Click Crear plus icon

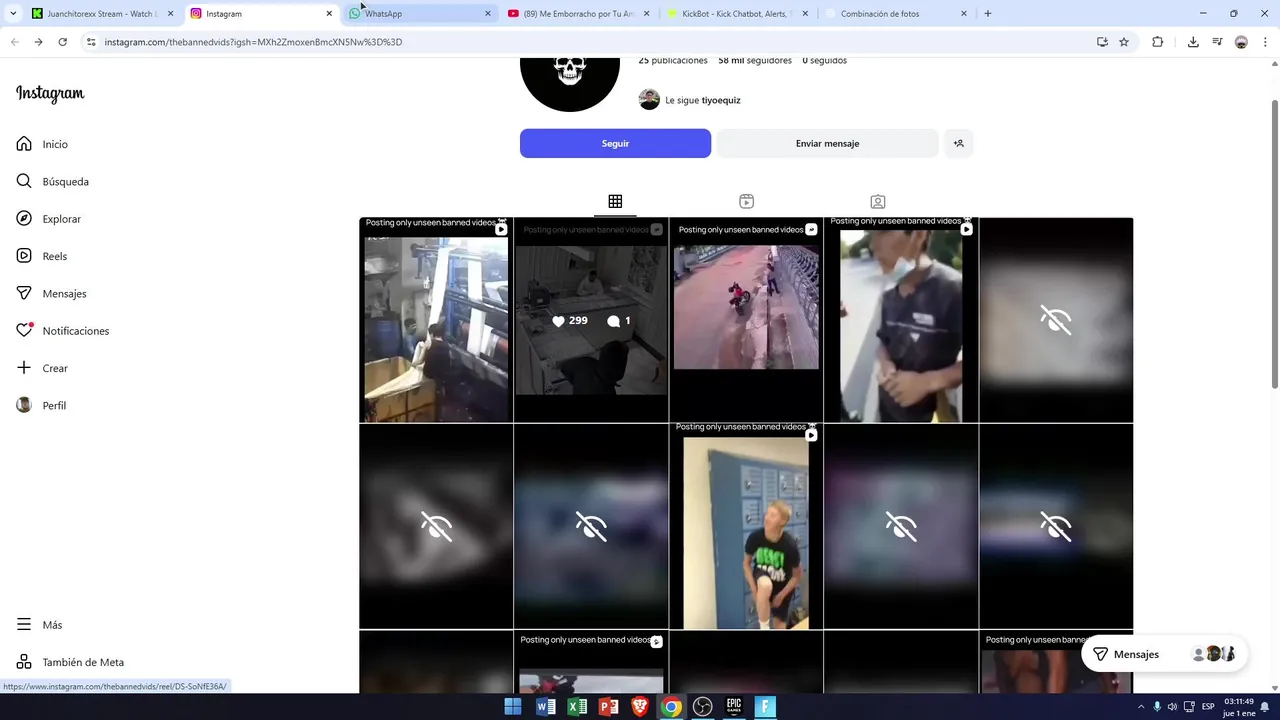24,368
